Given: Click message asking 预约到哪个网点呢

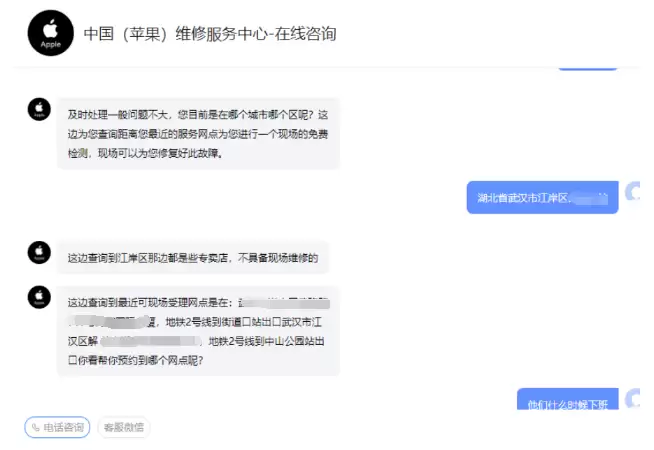Looking at the screenshot, I should pos(198,331).
